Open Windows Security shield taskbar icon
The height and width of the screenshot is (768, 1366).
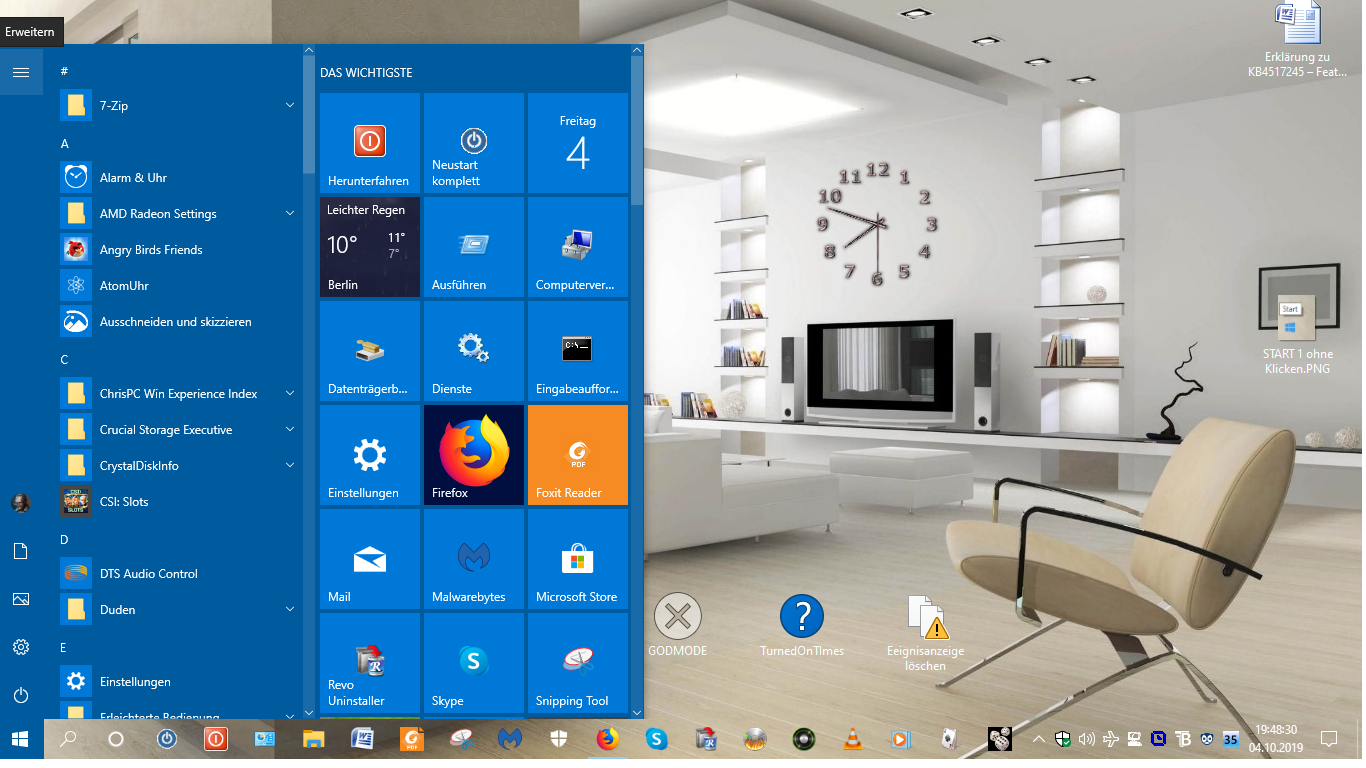[559, 739]
